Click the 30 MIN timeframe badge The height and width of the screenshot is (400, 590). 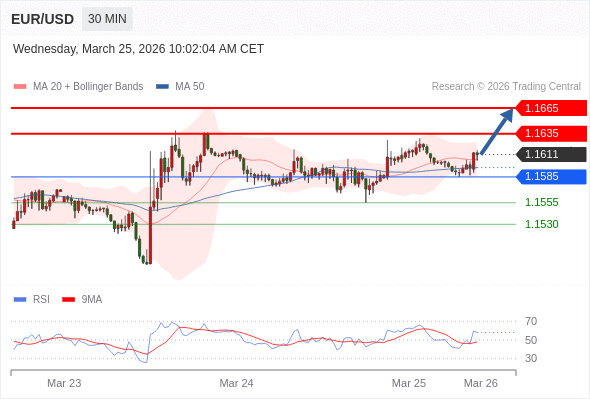coord(107,19)
